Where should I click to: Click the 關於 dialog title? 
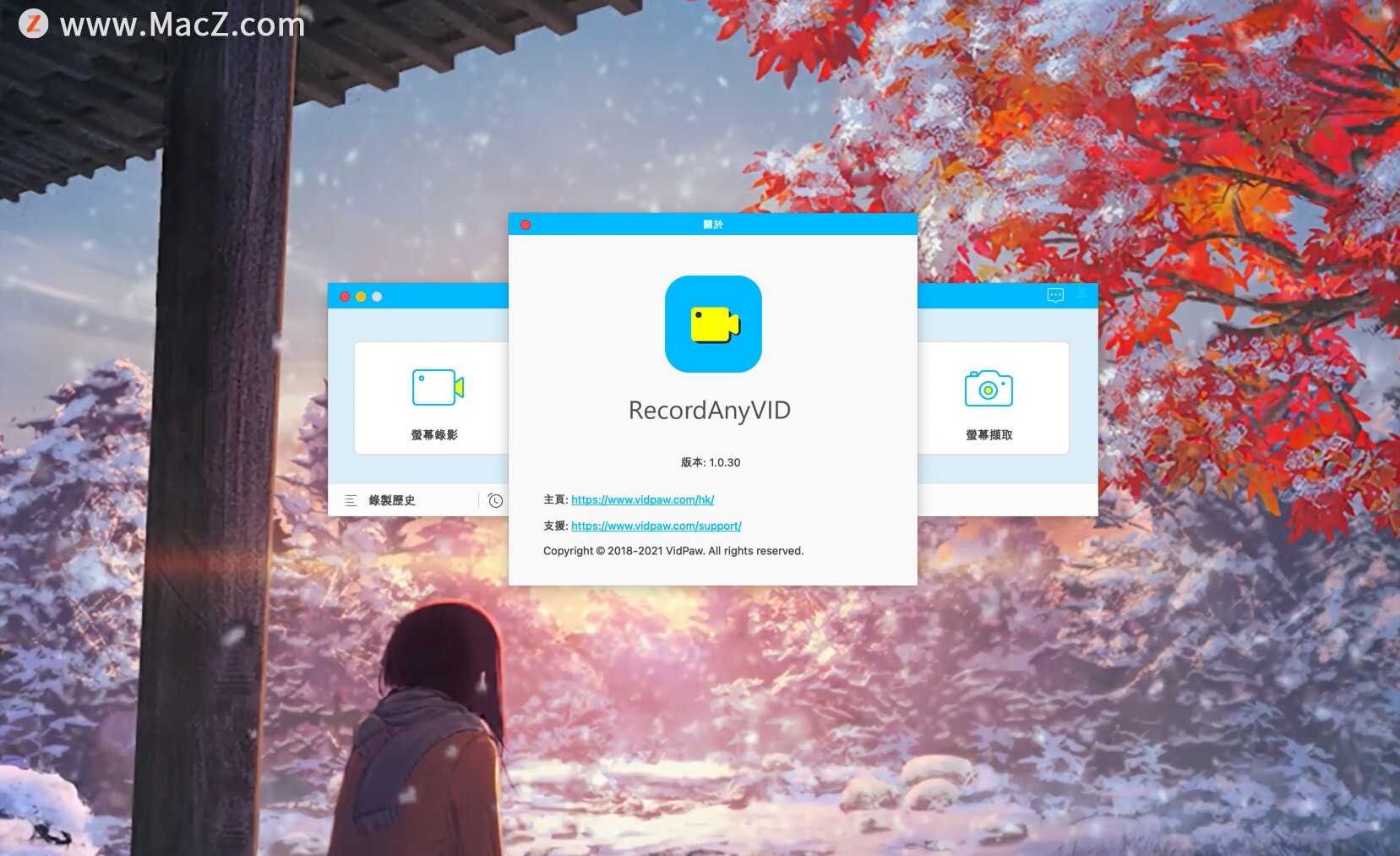[713, 224]
